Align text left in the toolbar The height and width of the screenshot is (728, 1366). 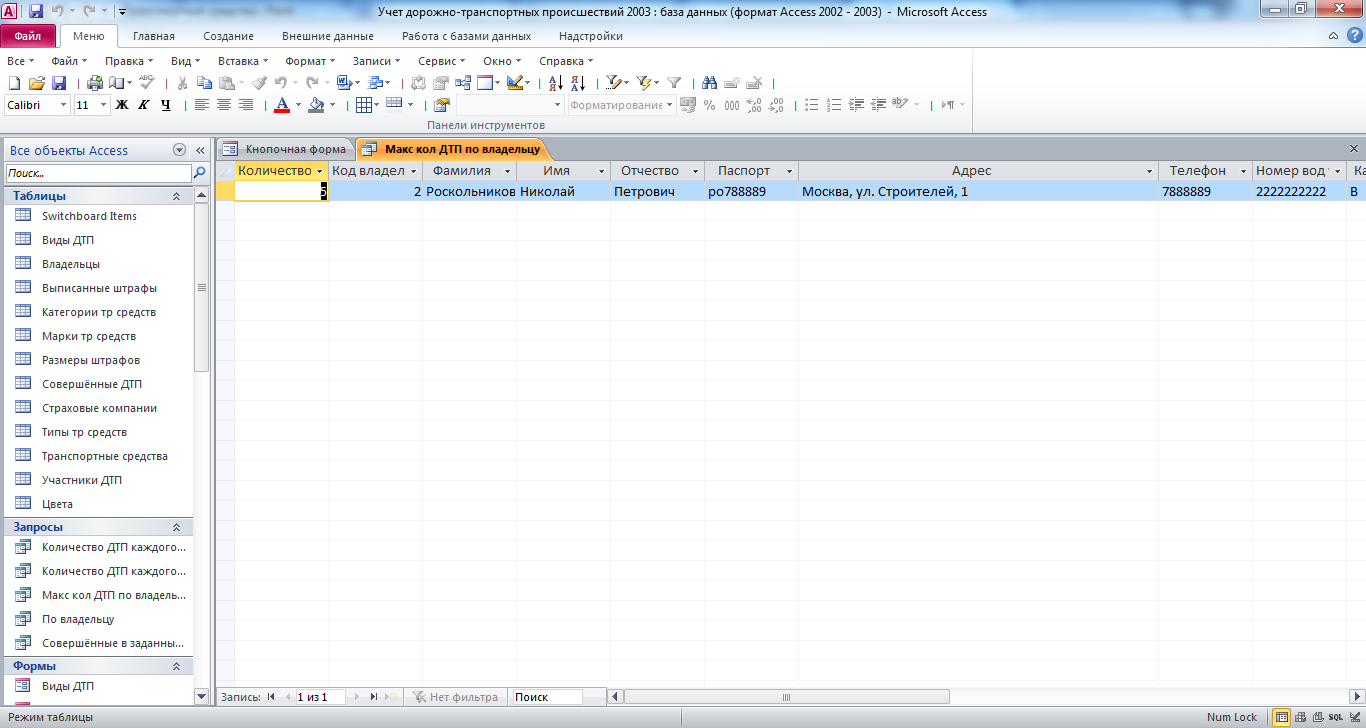point(201,105)
